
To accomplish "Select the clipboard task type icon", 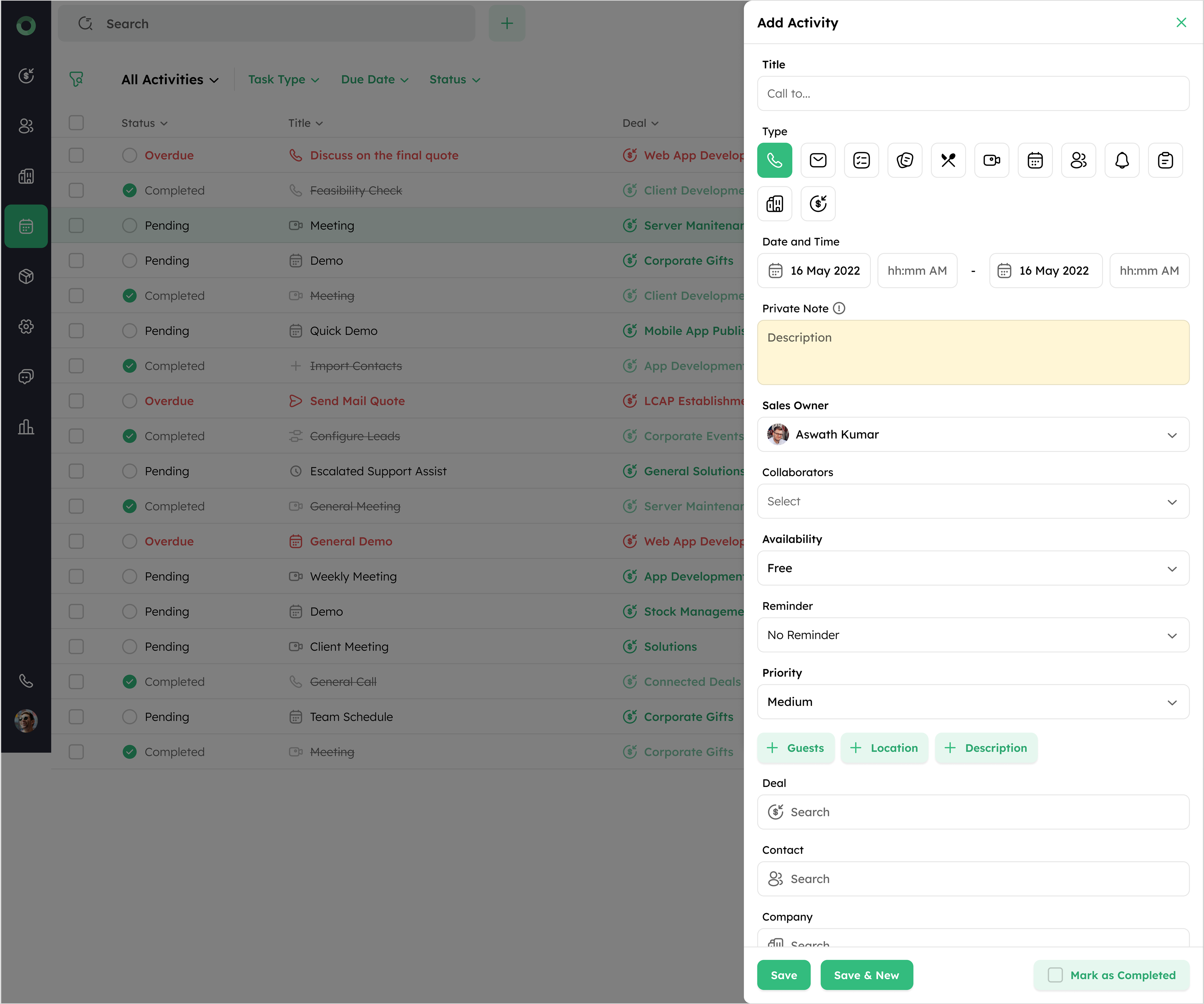I will coord(1165,160).
